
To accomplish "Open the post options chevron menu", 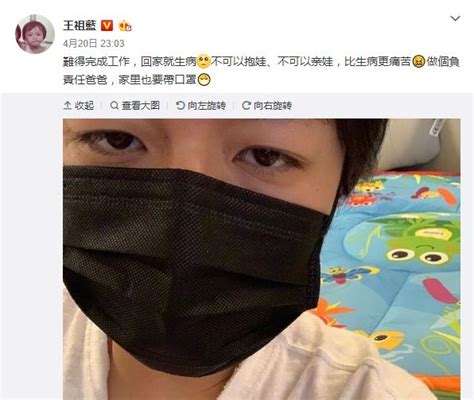I will (455, 18).
